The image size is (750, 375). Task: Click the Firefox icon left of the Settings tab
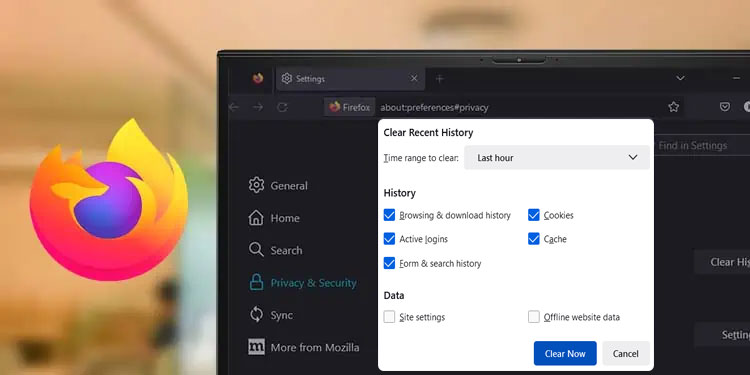coord(258,78)
